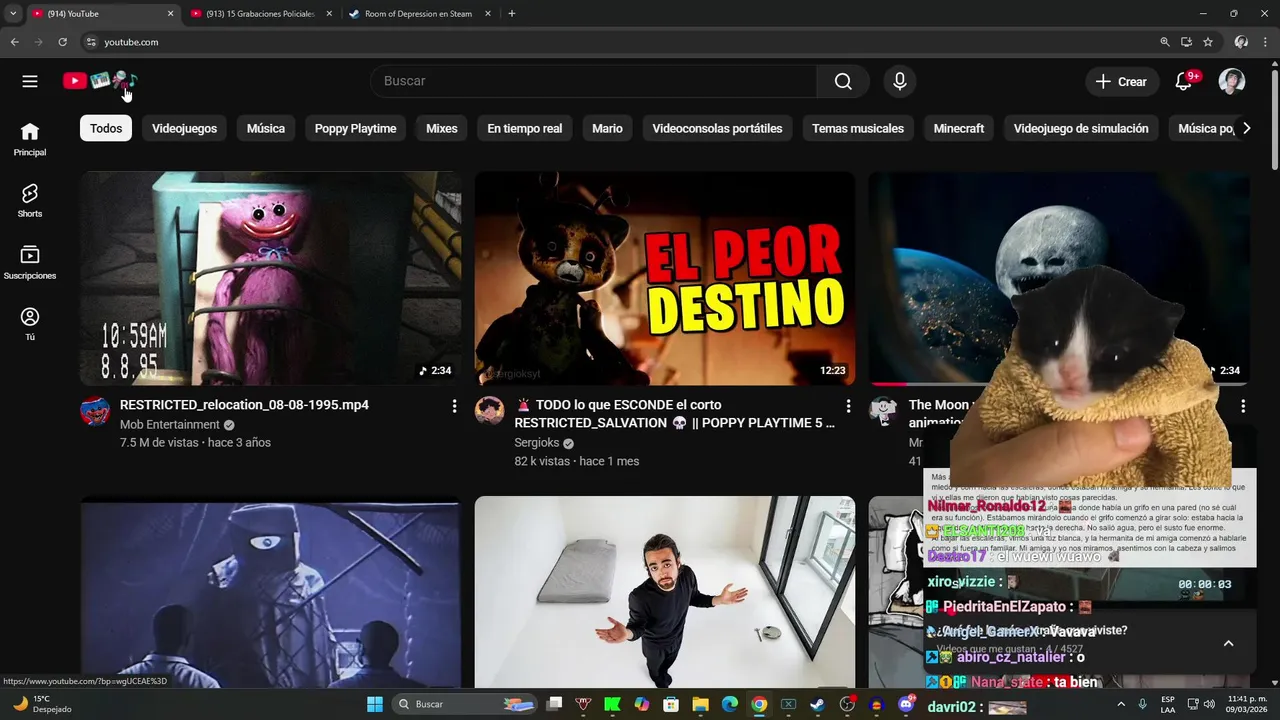Open the notifications bell

(1183, 81)
